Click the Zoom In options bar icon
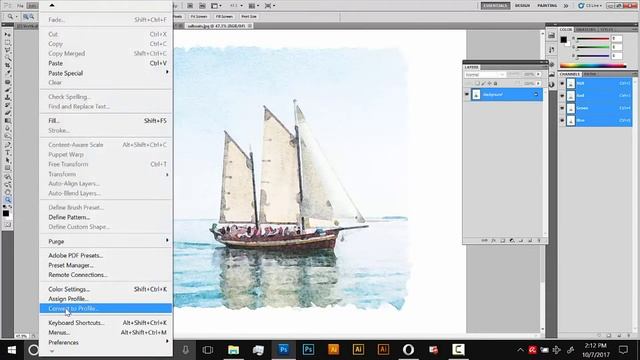Screen dimensions: 640x360 (25, 17)
